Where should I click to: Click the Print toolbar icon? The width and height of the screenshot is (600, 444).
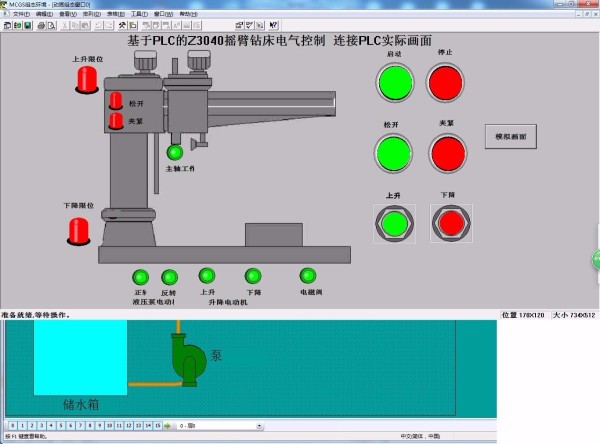(41, 25)
